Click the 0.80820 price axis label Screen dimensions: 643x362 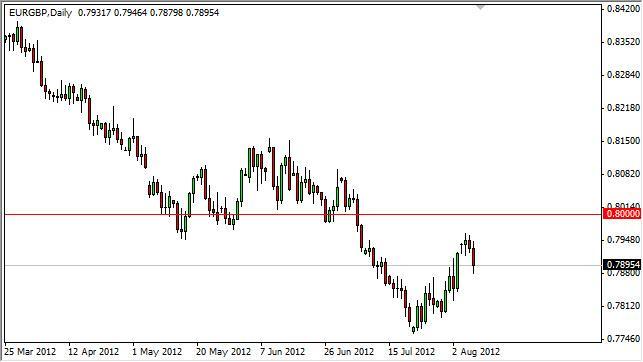click(x=623, y=174)
